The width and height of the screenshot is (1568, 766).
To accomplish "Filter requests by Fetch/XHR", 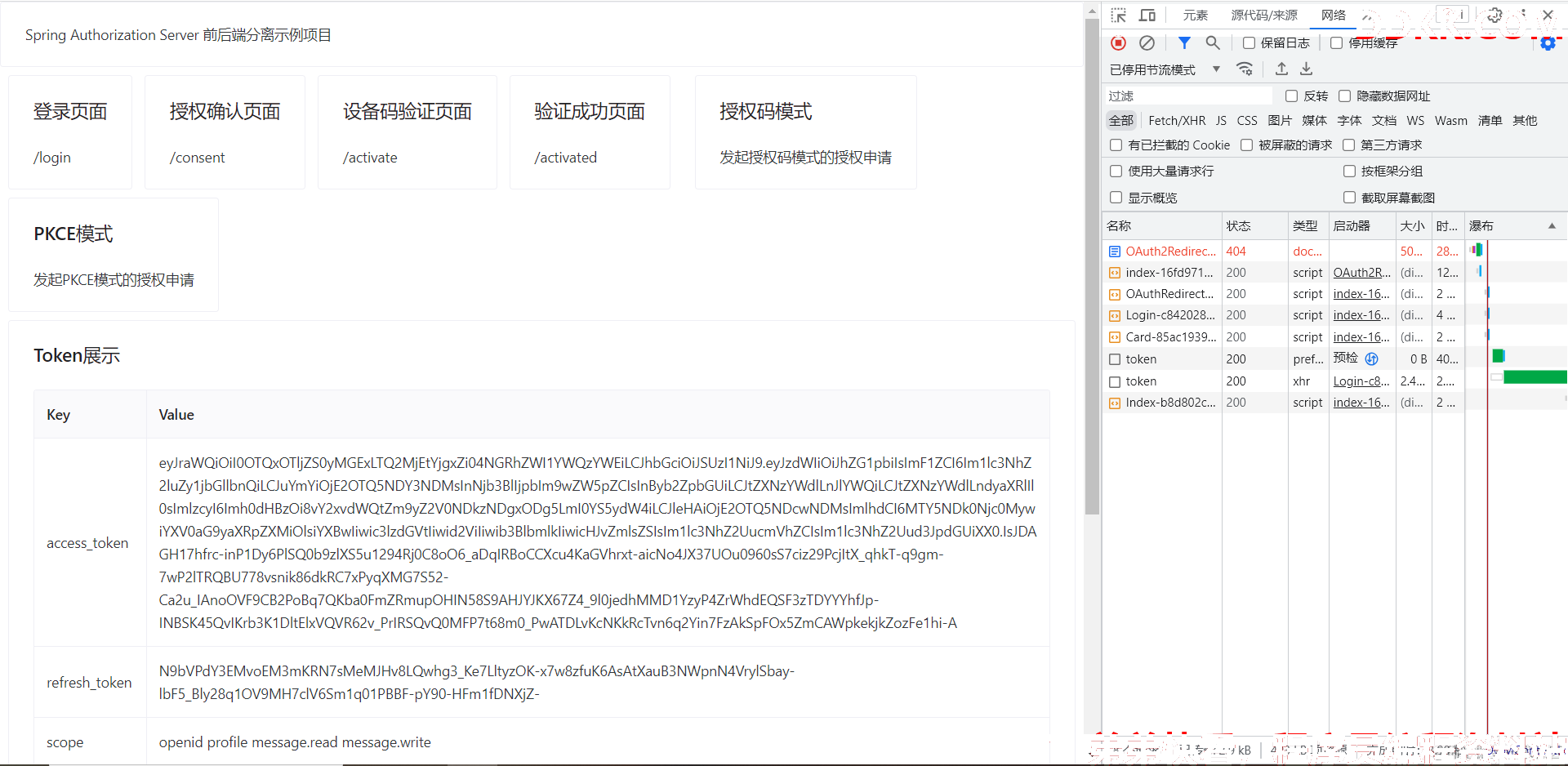I will [x=1177, y=121].
